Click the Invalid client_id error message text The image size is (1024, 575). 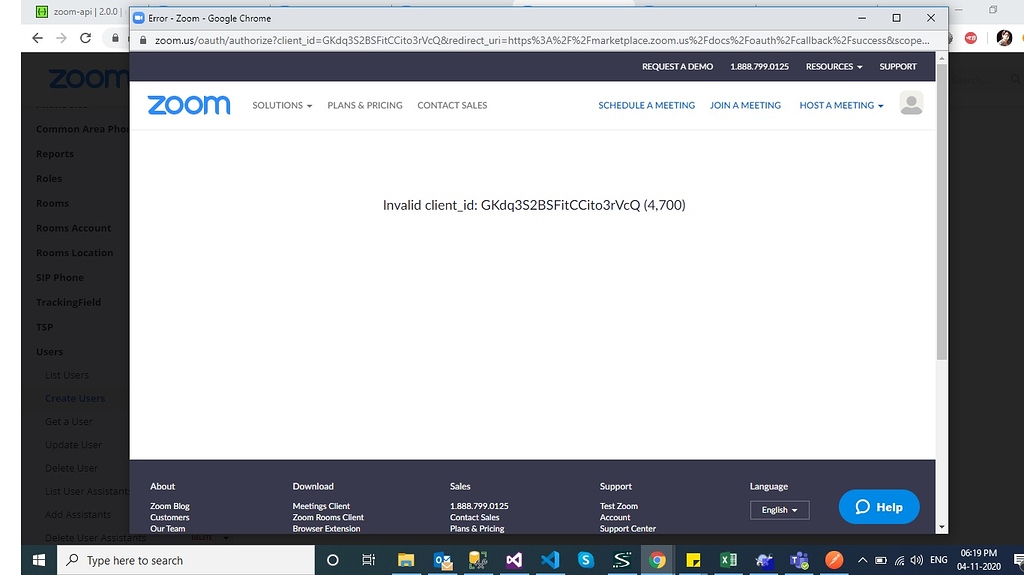pos(534,205)
